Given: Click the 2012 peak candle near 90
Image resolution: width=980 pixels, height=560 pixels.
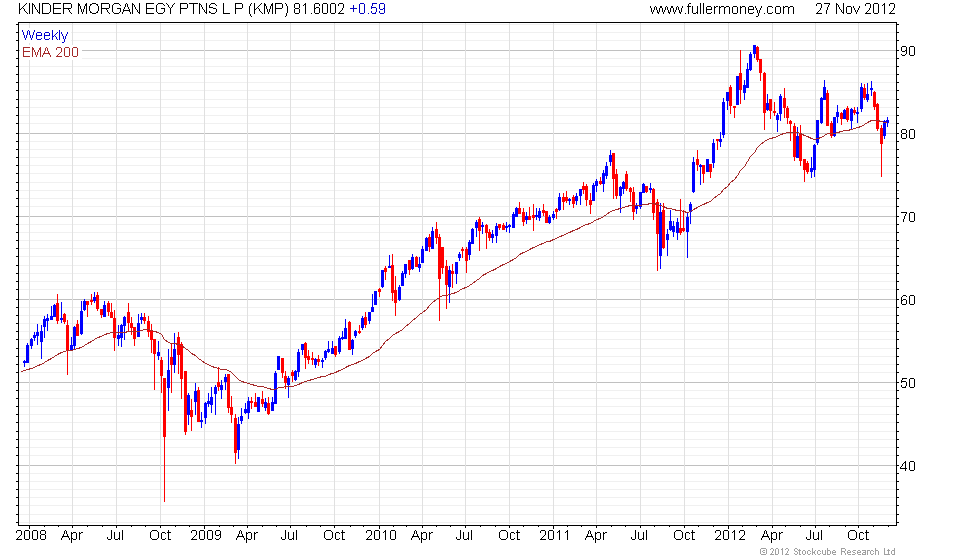Looking at the screenshot, I should pyautogui.click(x=755, y=50).
